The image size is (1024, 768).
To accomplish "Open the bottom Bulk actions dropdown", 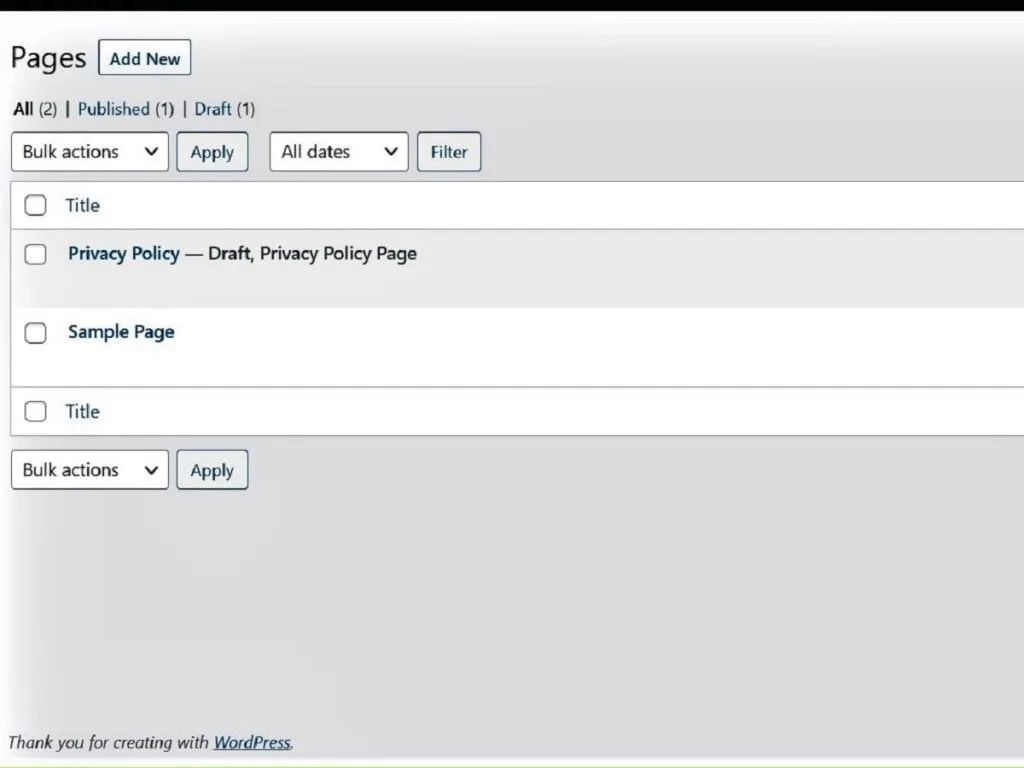I will (89, 470).
